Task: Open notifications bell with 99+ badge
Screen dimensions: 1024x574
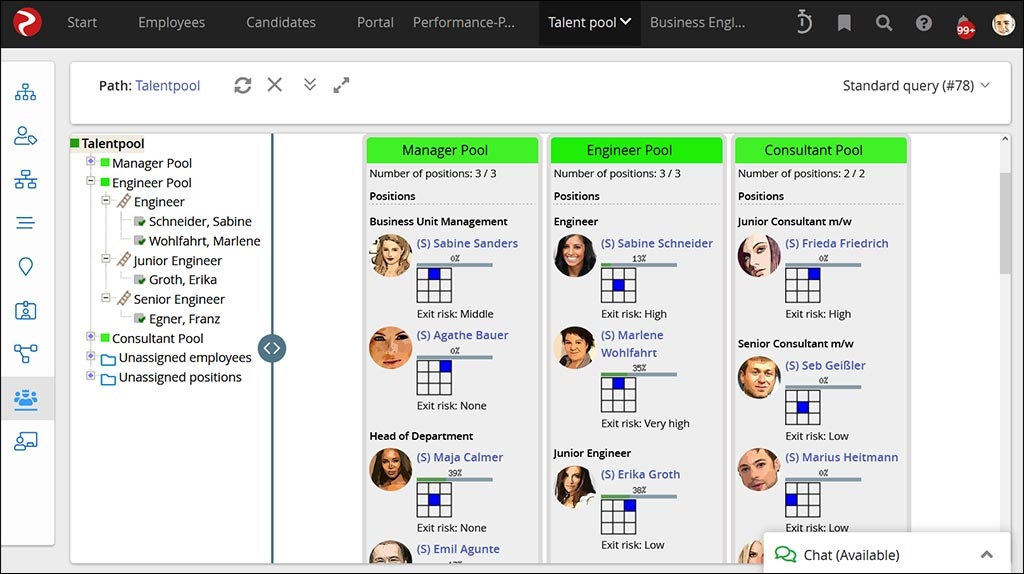Action: pos(964,24)
